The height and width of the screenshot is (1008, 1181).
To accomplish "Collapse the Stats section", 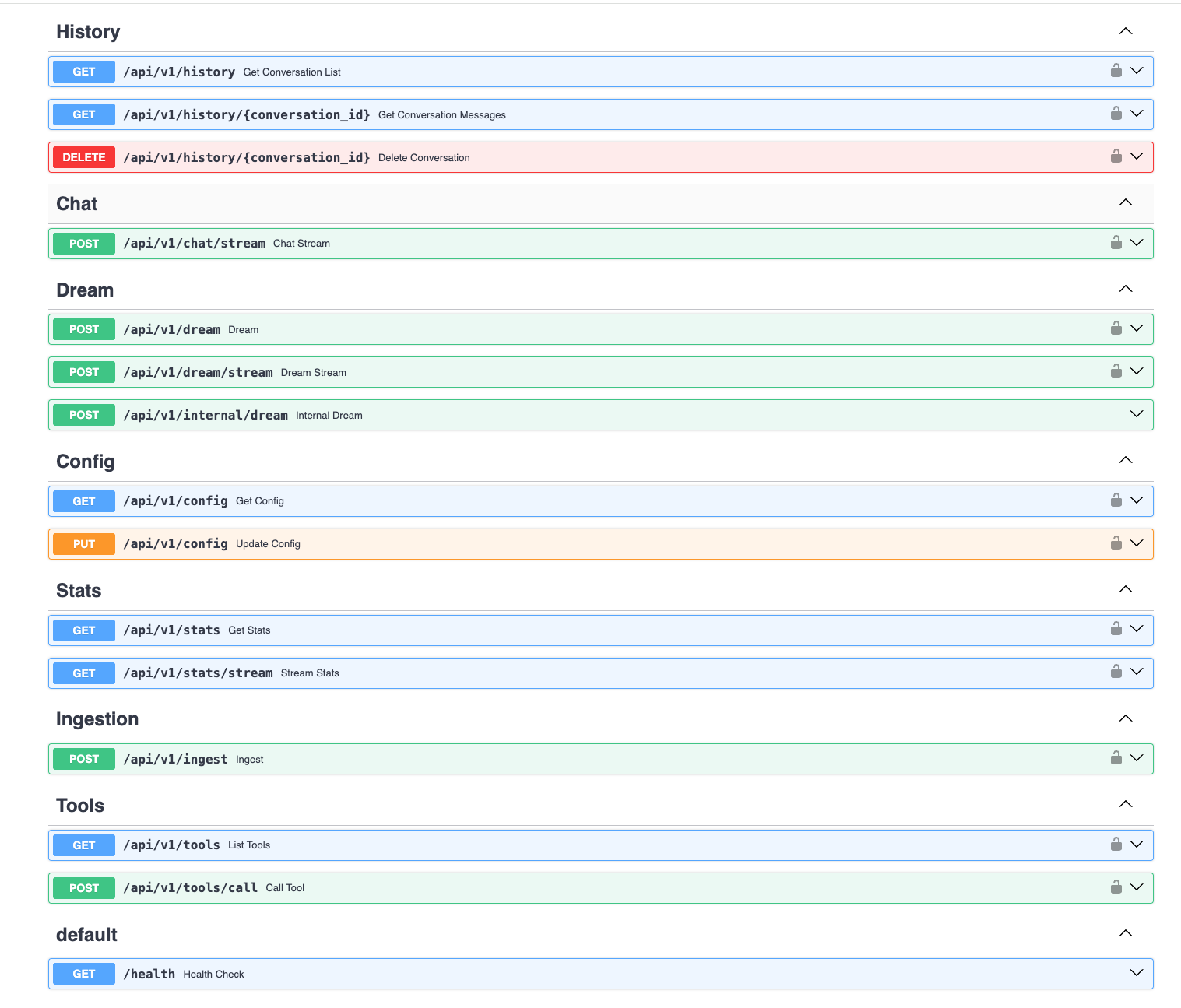I will tap(1126, 589).
